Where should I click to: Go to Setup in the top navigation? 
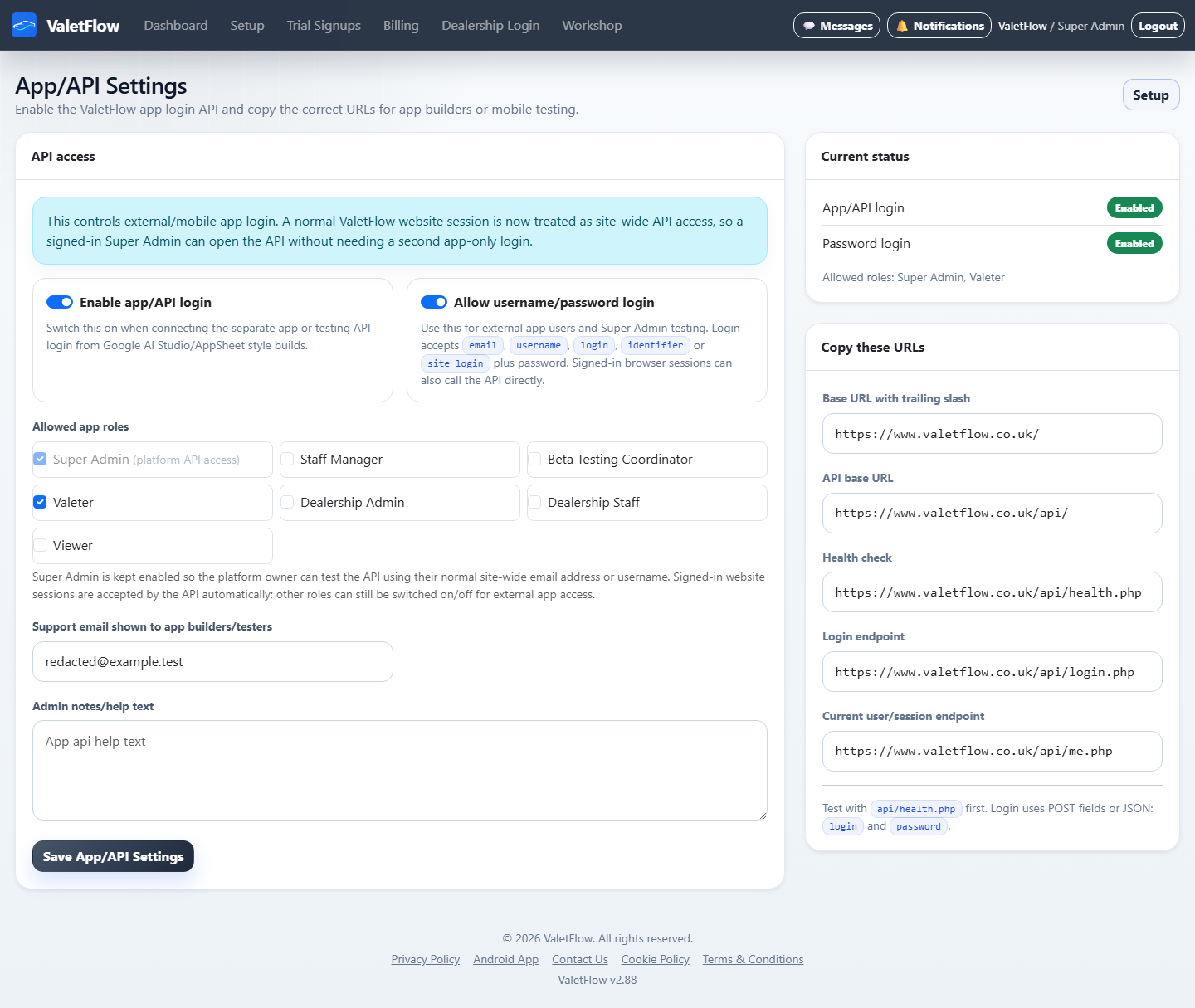coord(247,26)
